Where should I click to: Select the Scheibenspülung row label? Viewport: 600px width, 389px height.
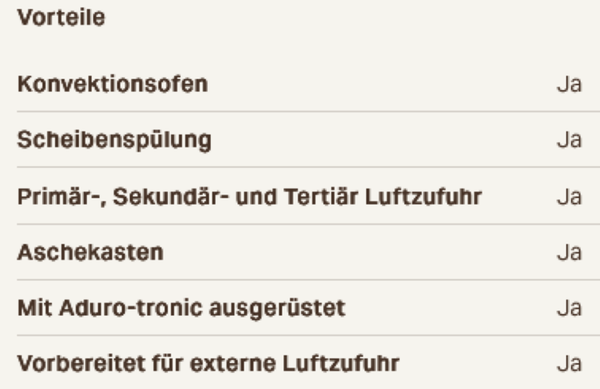click(114, 140)
